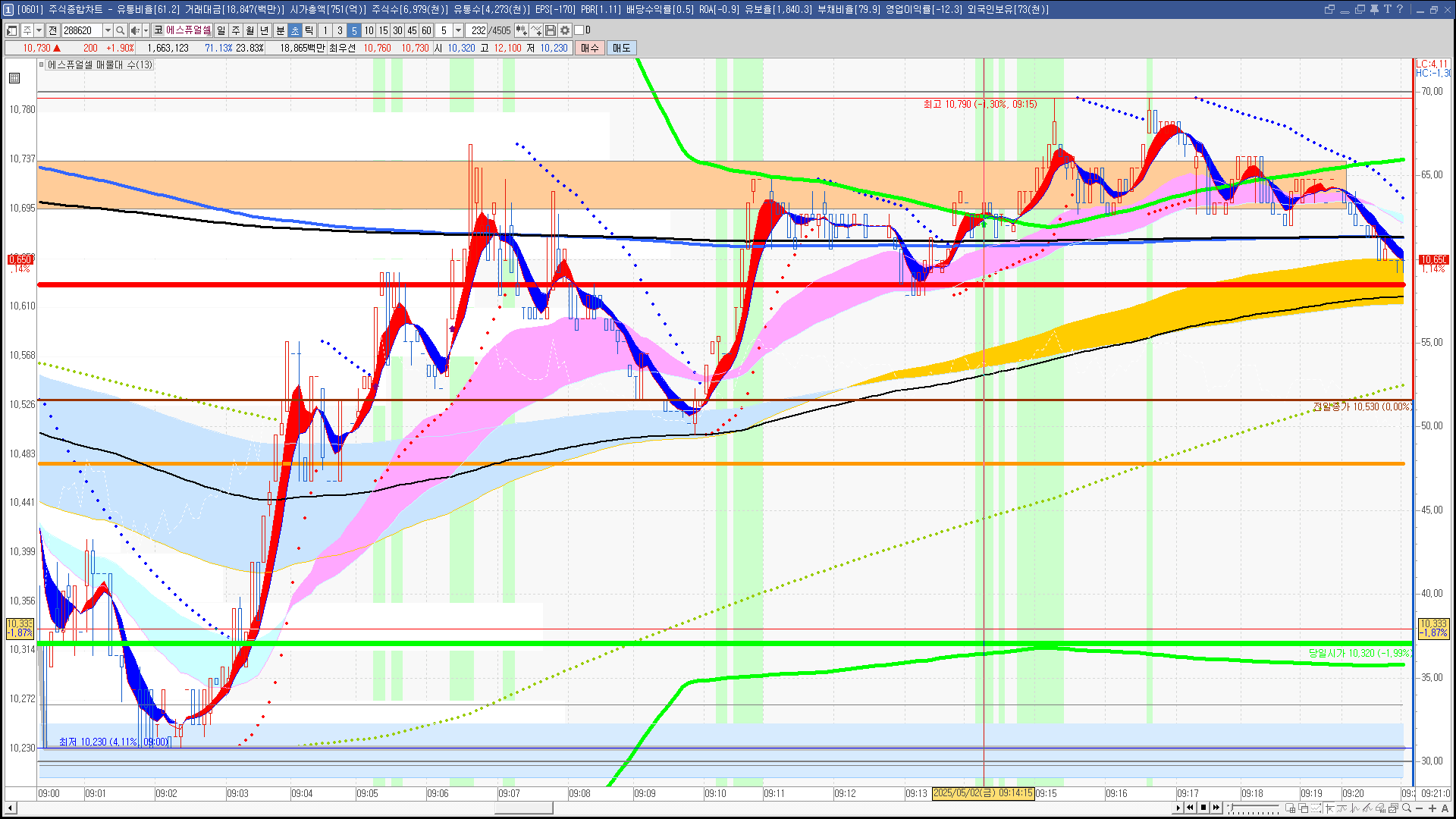The image size is (1456, 819).
Task: Click the stock search magnifier icon
Action: [x=120, y=30]
